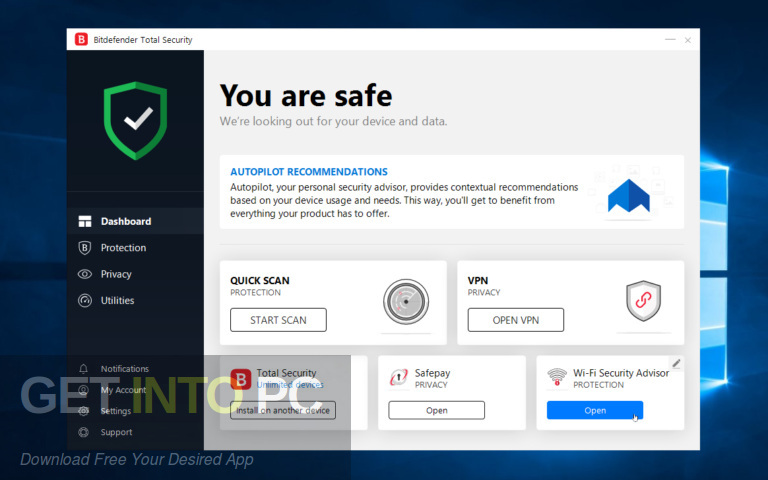This screenshot has height=480, width=768.
Task: Click the Privacy eye icon in sidebar
Action: pos(85,274)
